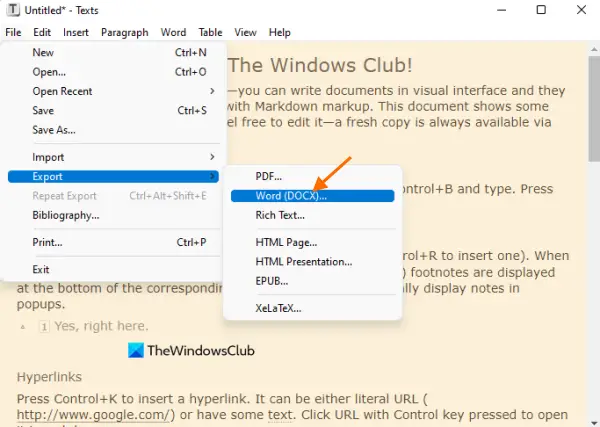600x427 pixels.
Task: Select Save As... in the File menu
Action: (x=113, y=130)
